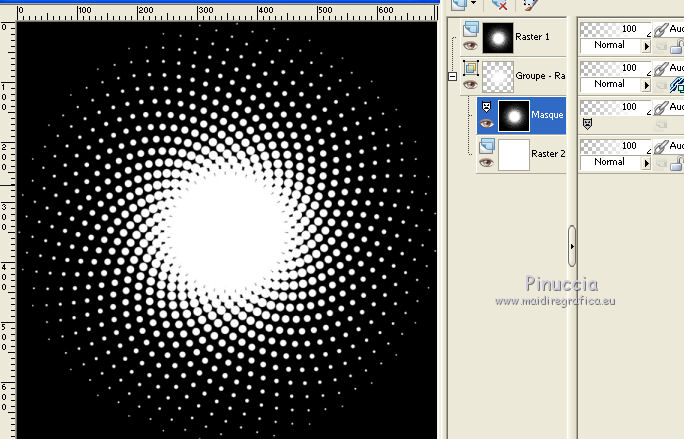Click the link toggle icon for Raster 2
The image size is (684, 439).
point(661,146)
